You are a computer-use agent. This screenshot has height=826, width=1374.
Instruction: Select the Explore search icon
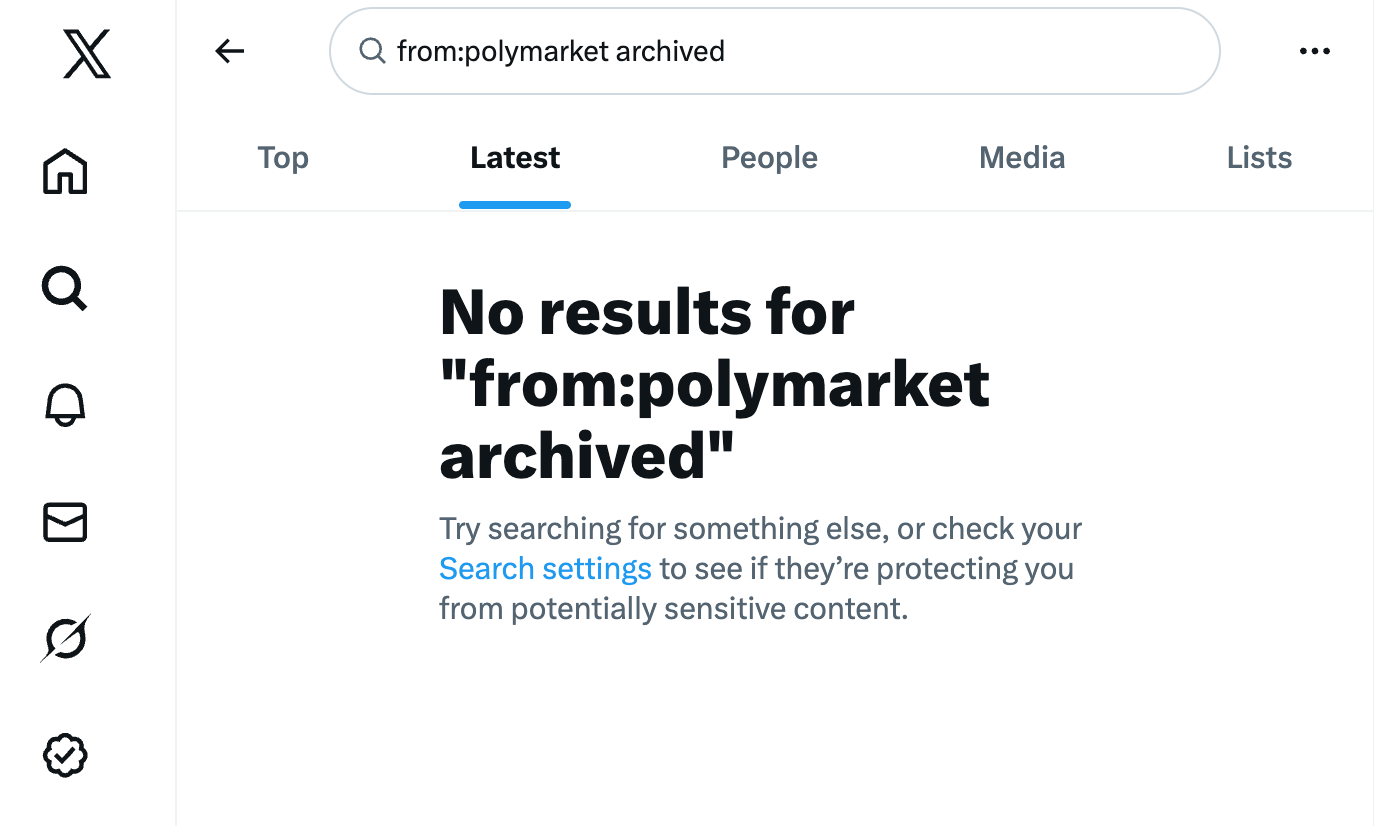pos(64,289)
